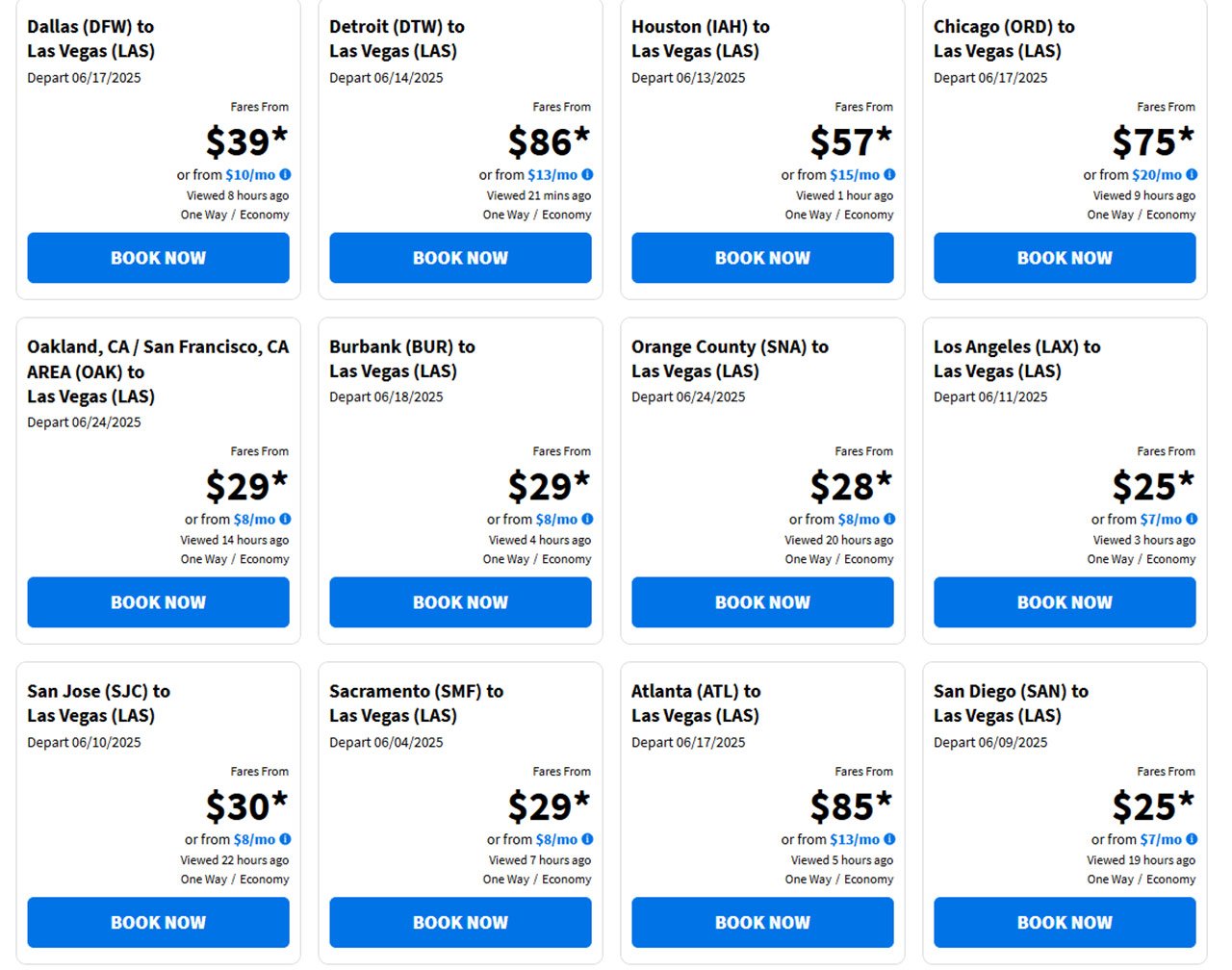
Task: Book the Atlanta to Las Vegas flight
Action: tap(762, 922)
